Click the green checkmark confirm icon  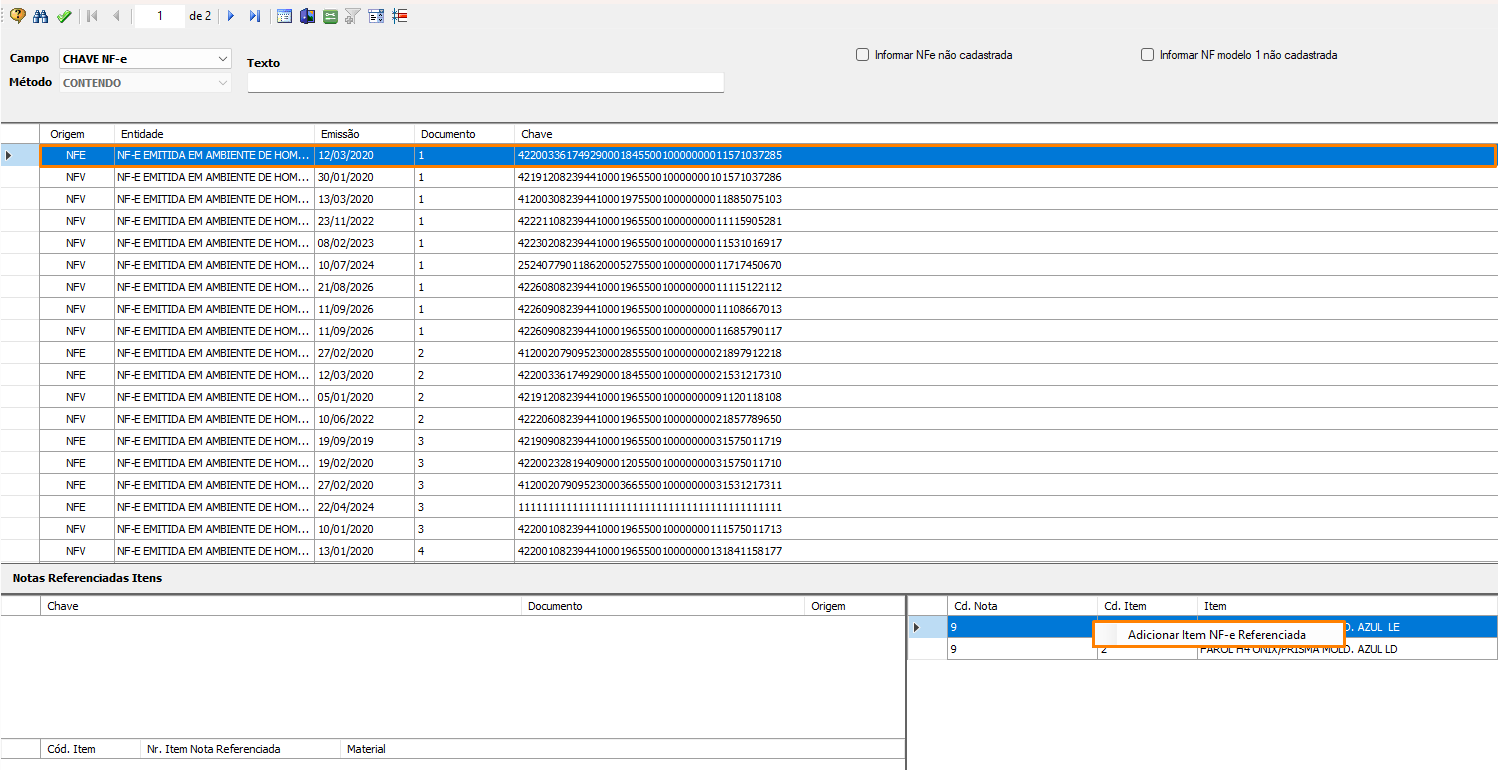64,16
